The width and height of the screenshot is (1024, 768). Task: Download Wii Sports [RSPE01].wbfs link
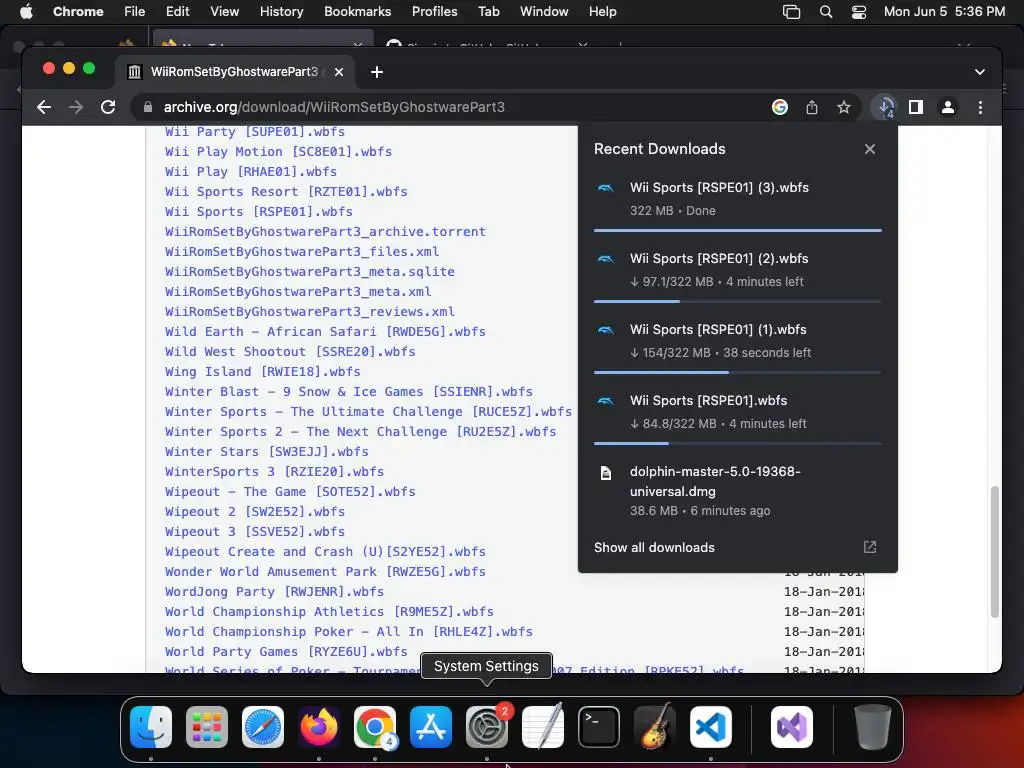click(x=259, y=212)
